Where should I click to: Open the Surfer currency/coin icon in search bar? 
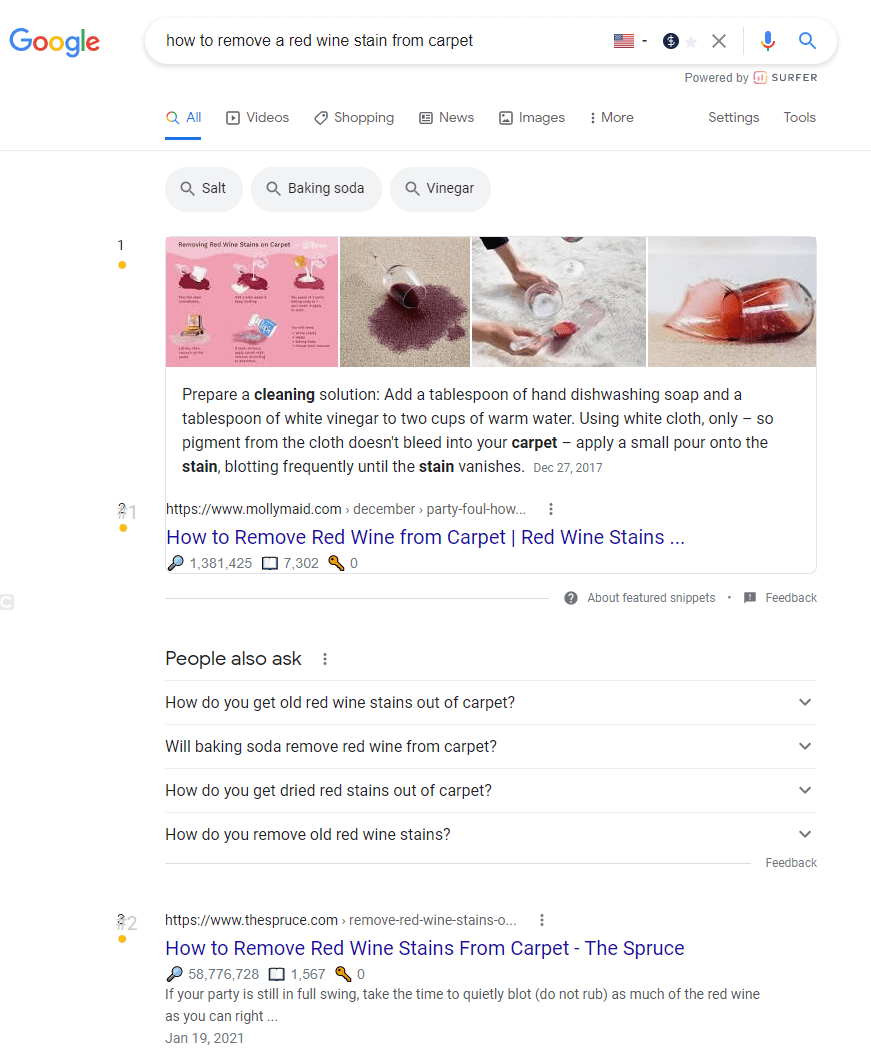[670, 41]
